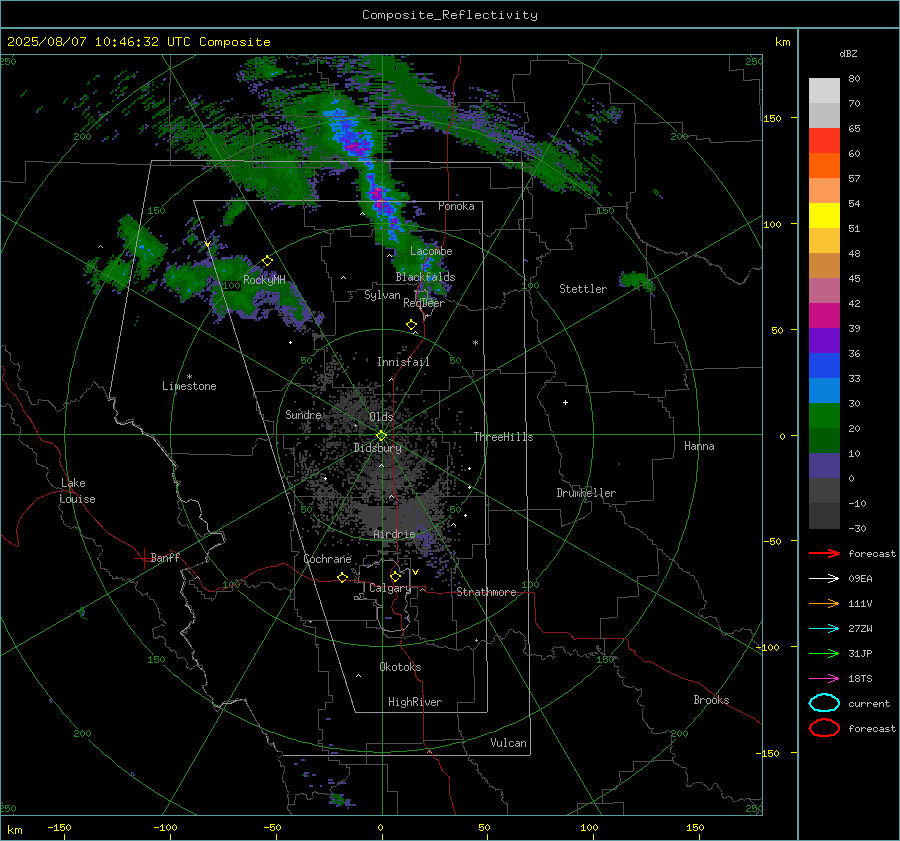Click the Lake Louise label
Screen dimensions: 900x841
click(77, 491)
